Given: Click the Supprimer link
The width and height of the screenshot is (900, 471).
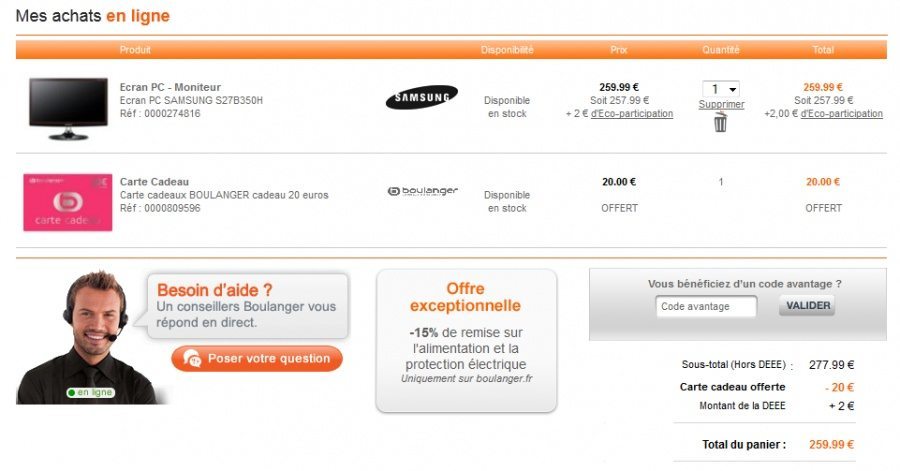Looking at the screenshot, I should [x=721, y=105].
